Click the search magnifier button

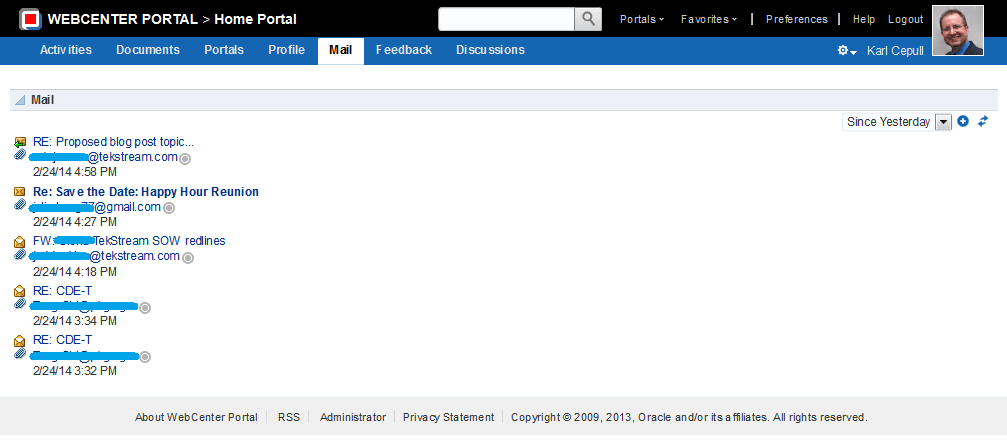point(588,19)
